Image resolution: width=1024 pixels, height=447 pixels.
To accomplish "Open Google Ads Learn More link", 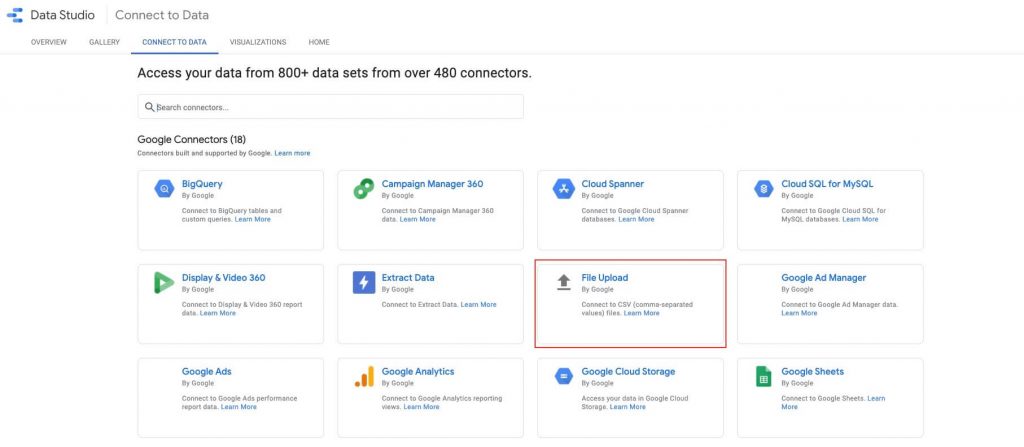I will [238, 406].
